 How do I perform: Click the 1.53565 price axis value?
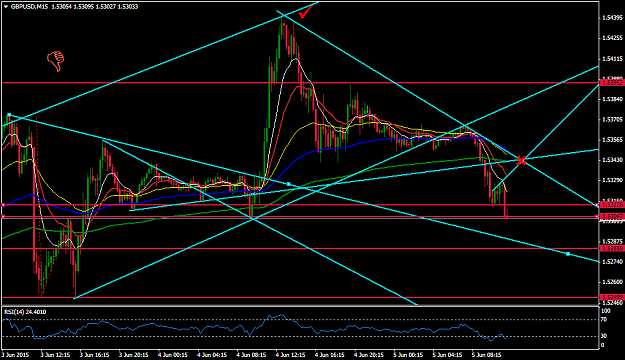pos(612,140)
